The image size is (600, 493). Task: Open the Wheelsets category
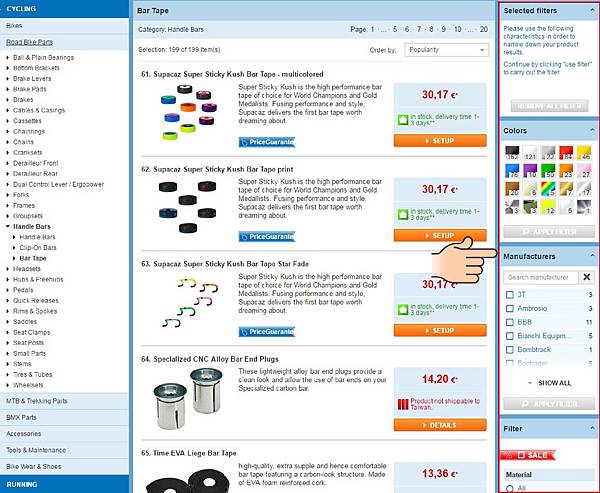[x=28, y=385]
